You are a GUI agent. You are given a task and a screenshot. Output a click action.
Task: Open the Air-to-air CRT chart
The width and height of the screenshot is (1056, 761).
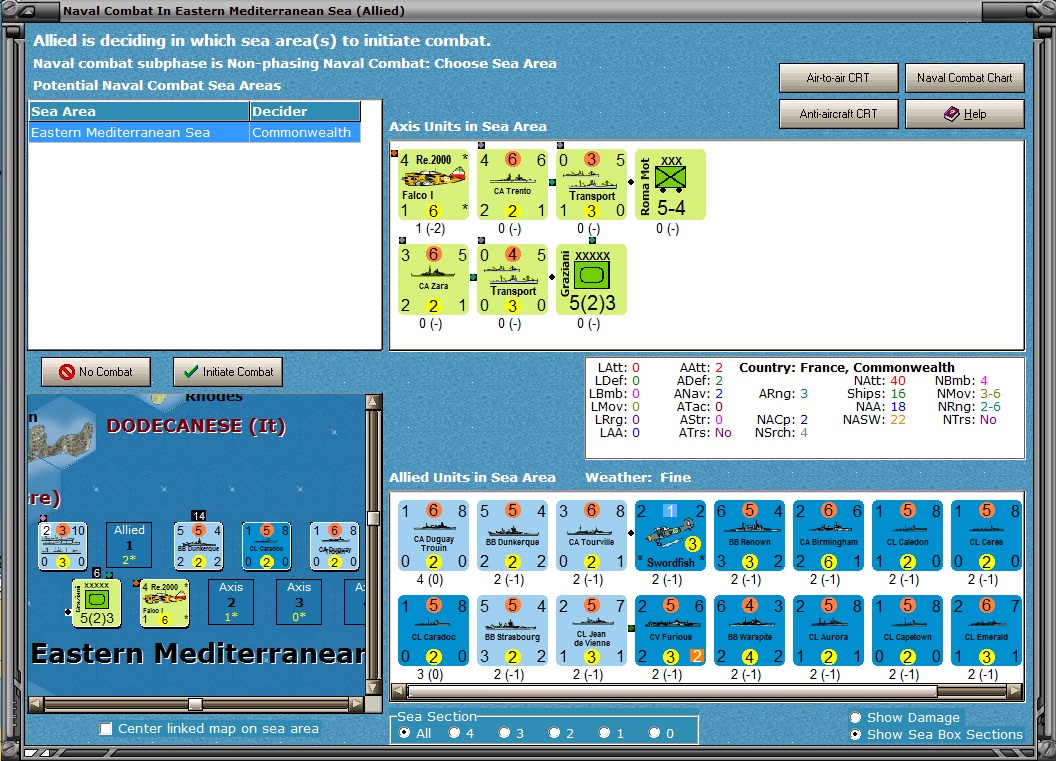tap(838, 77)
